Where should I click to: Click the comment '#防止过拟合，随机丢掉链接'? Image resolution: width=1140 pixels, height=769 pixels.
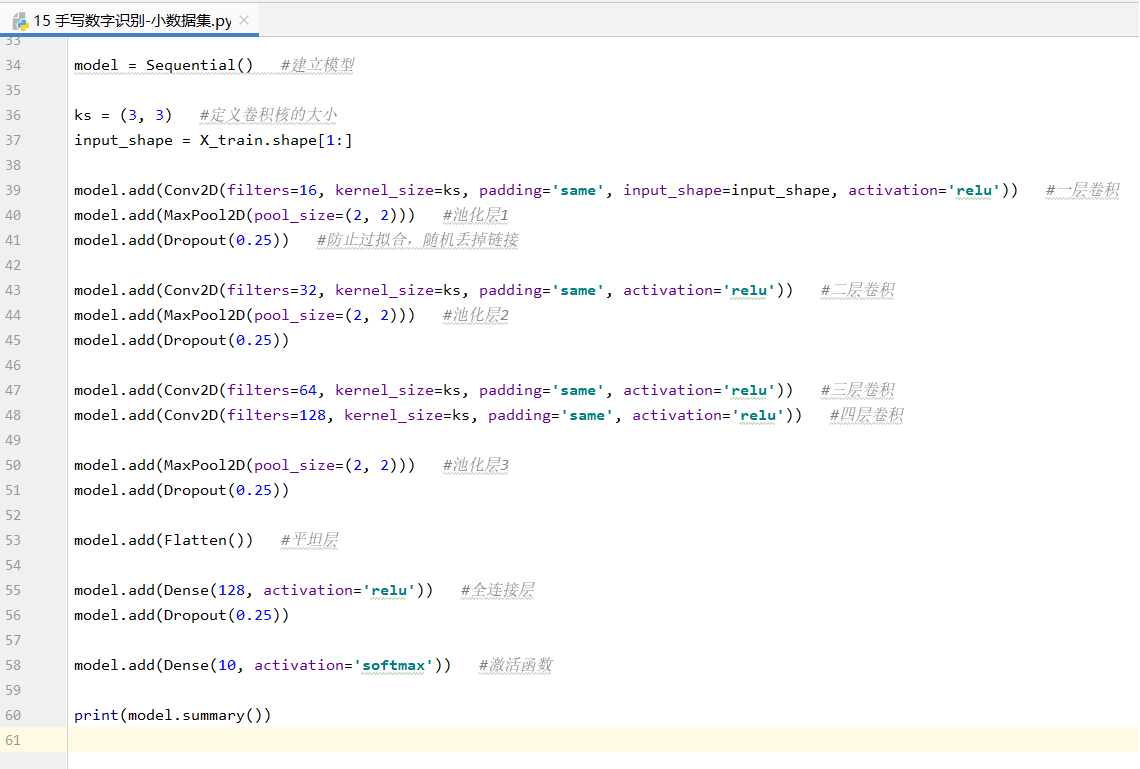417,240
